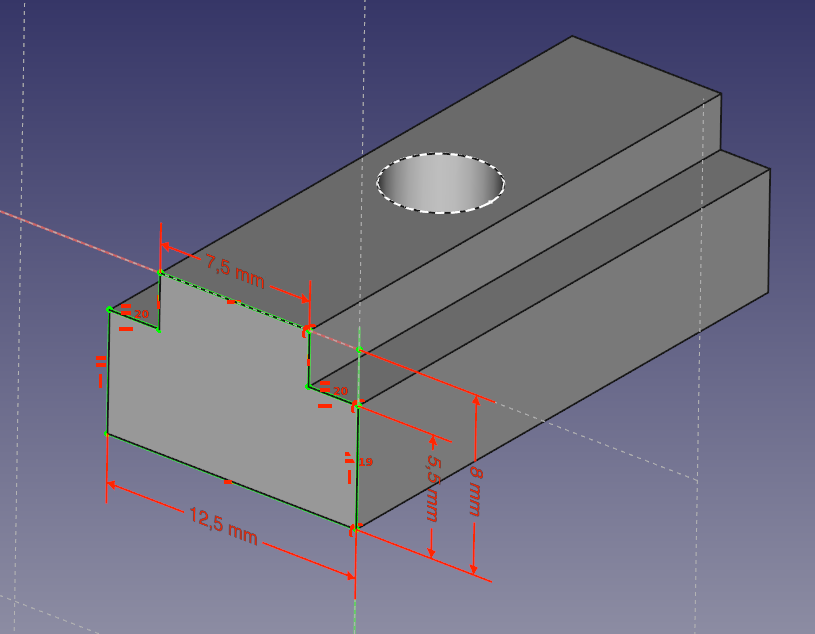Select the bottom-left corner vertex of sketch
Image resolution: width=815 pixels, height=634 pixels.
[x=107, y=434]
